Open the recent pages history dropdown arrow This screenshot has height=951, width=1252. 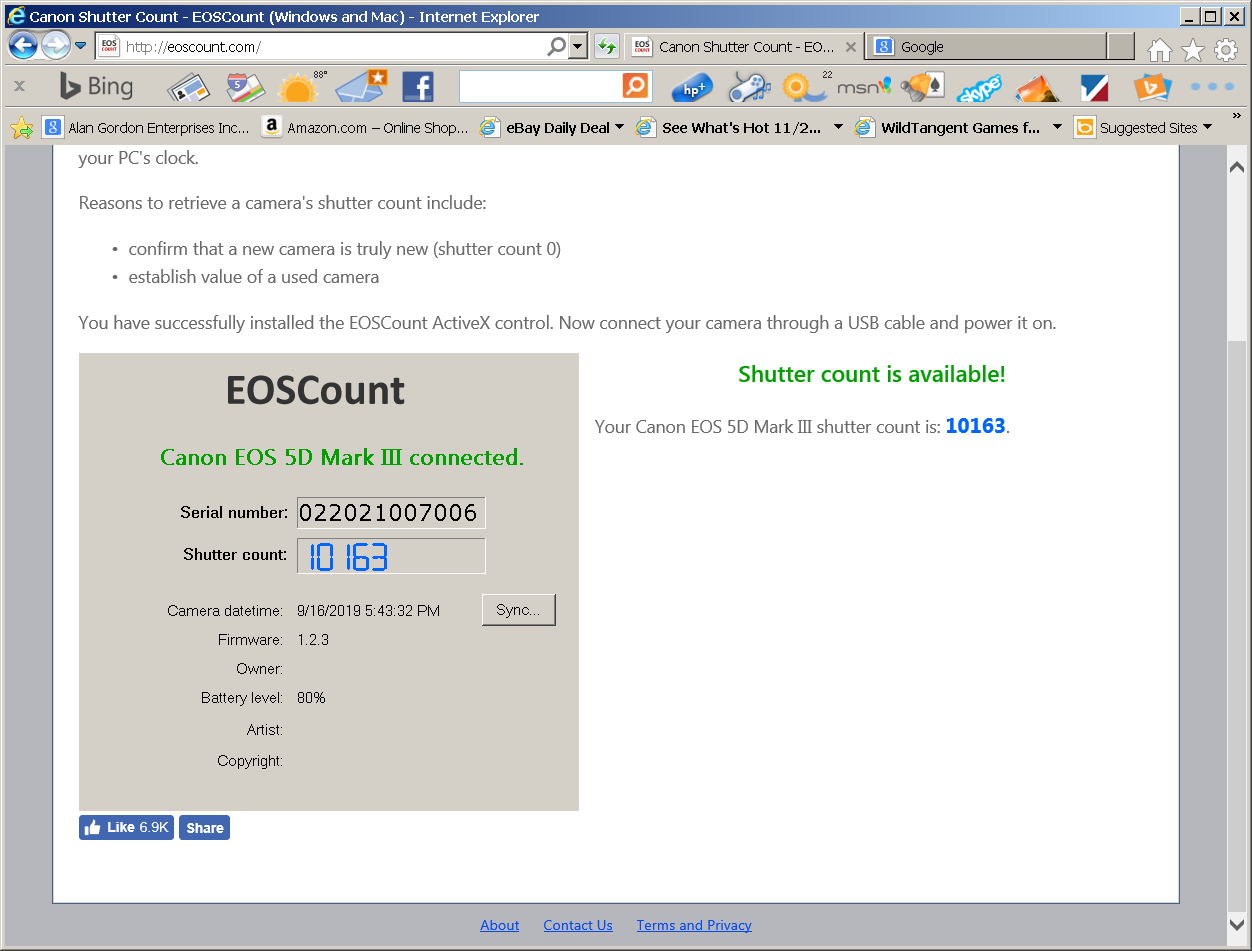click(81, 46)
